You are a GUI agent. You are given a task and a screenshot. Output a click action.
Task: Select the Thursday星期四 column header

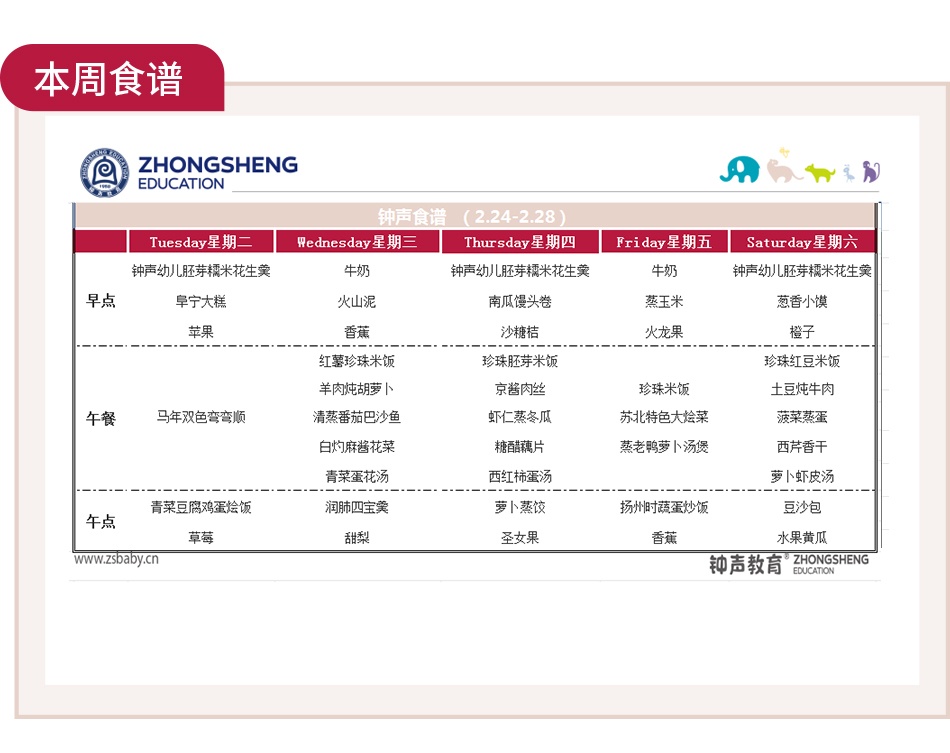(520, 242)
